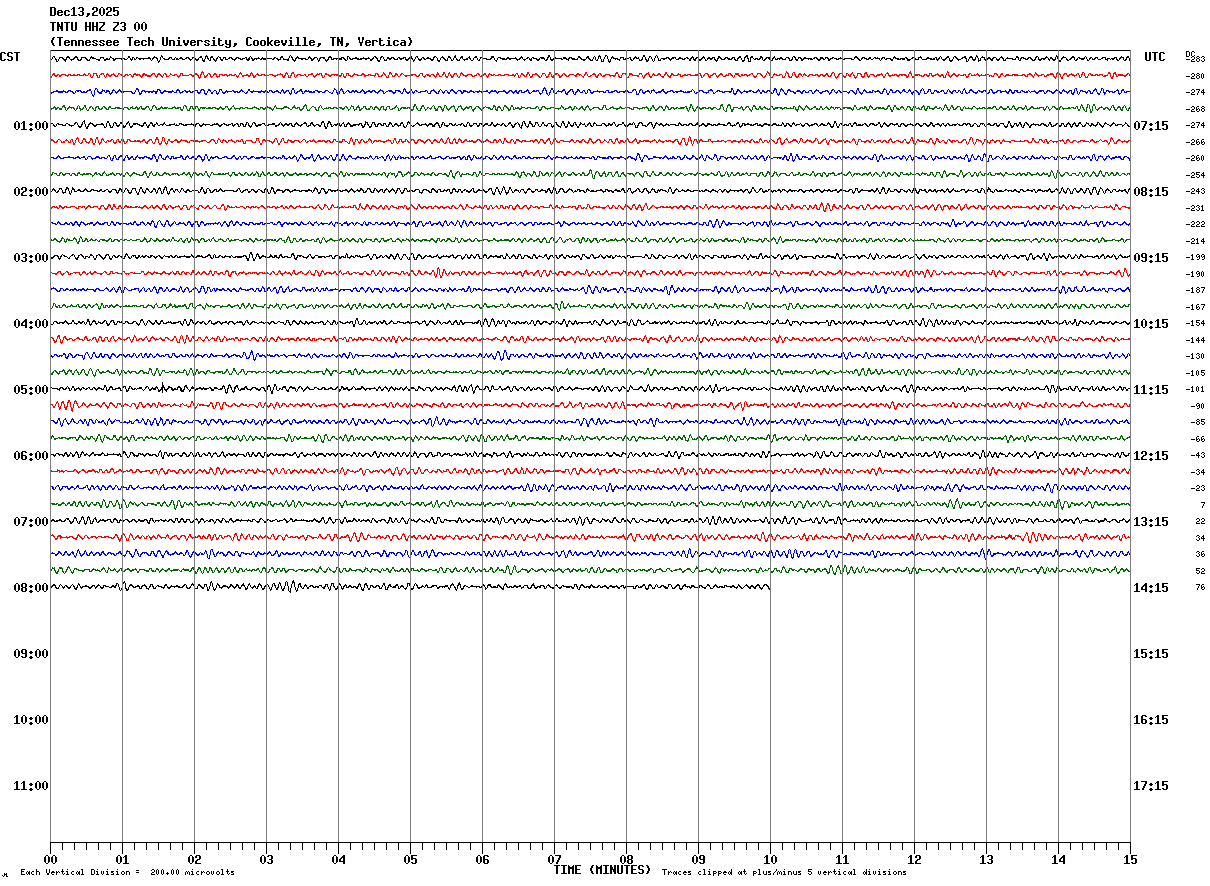Screen dimensions: 1210x886
Task: Click the 13:15 UTC time label
Action: tap(1150, 522)
